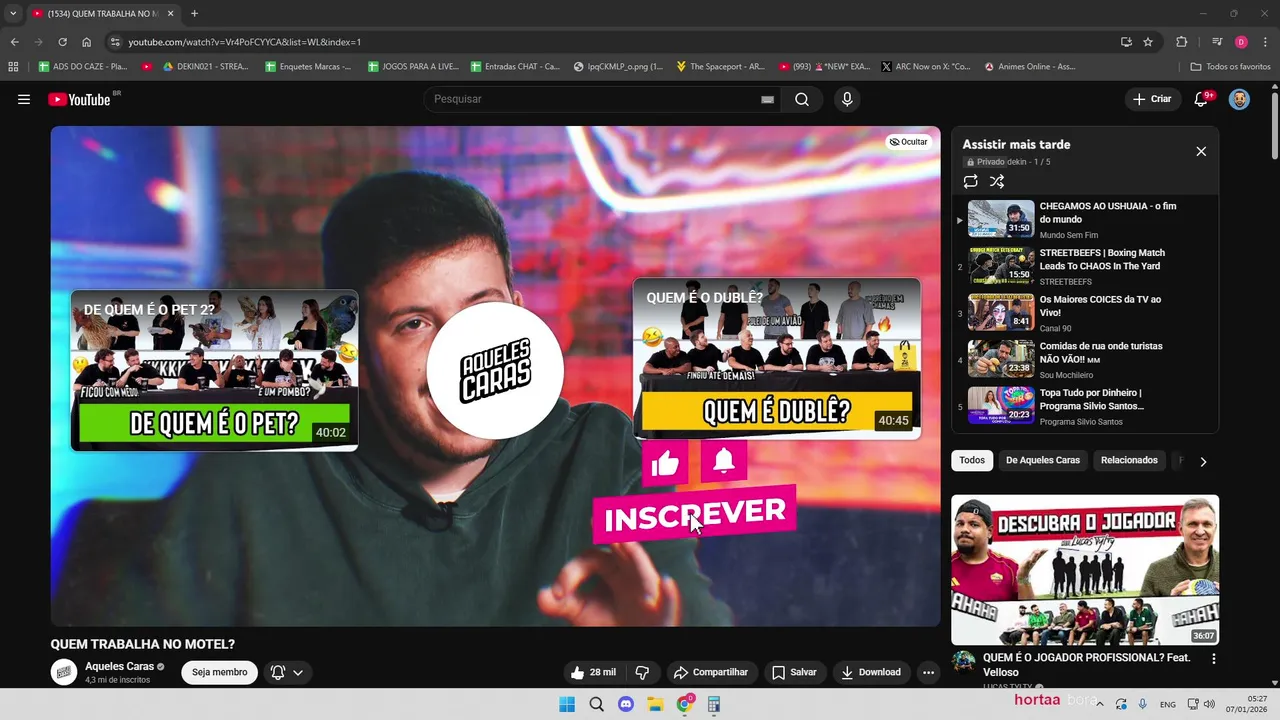
Task: Open taskbar search
Action: coord(597,704)
